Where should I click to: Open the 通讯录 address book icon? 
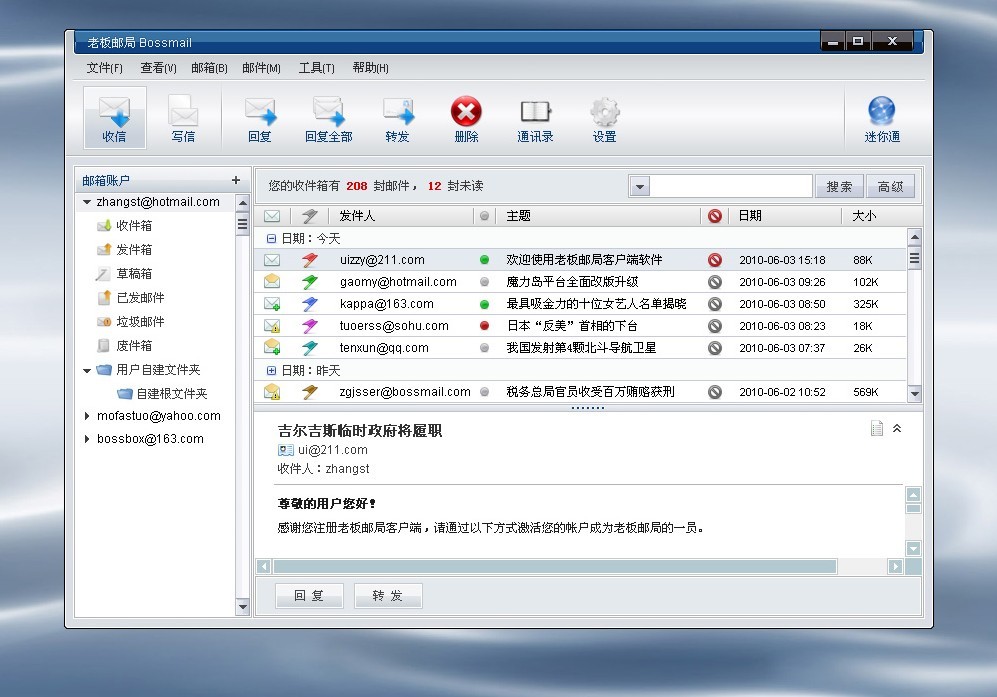click(x=535, y=118)
